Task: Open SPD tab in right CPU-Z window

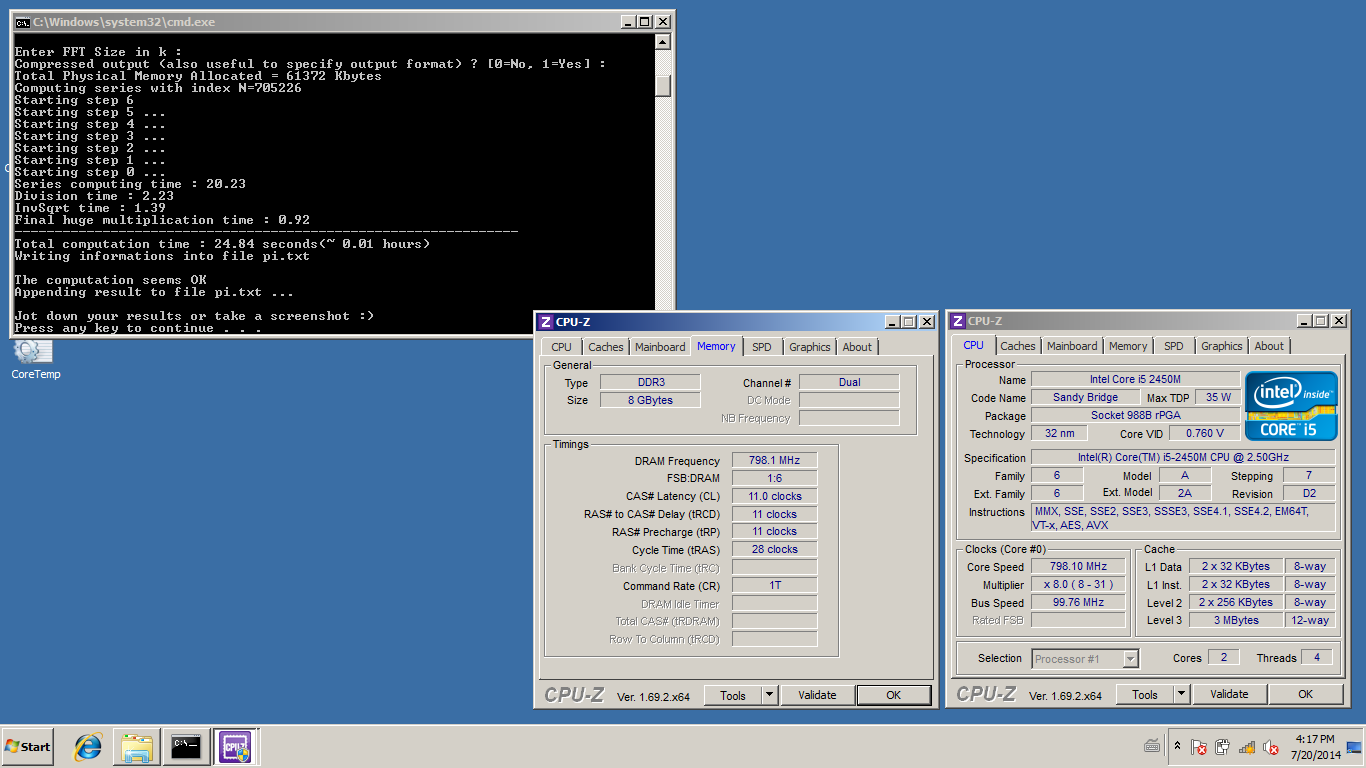Action: [x=1174, y=346]
